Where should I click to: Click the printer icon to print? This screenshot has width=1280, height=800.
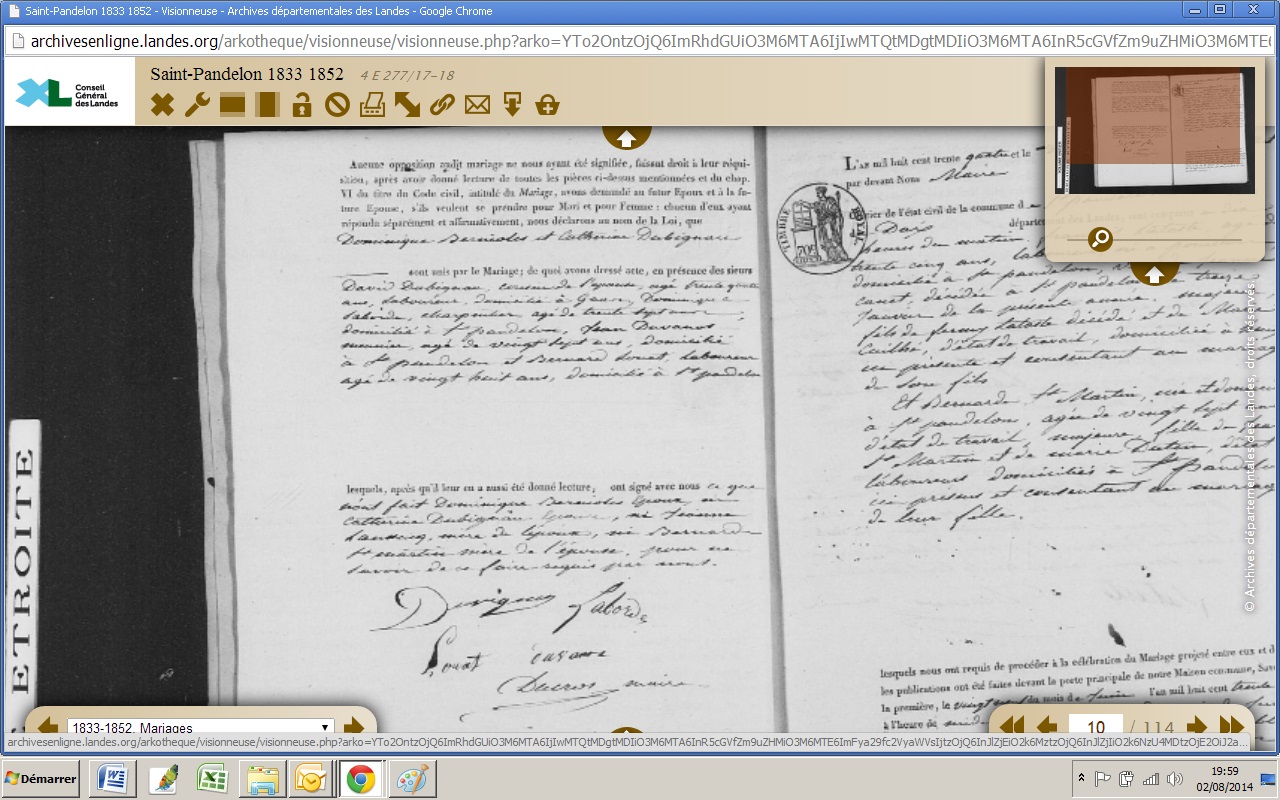[x=372, y=105]
